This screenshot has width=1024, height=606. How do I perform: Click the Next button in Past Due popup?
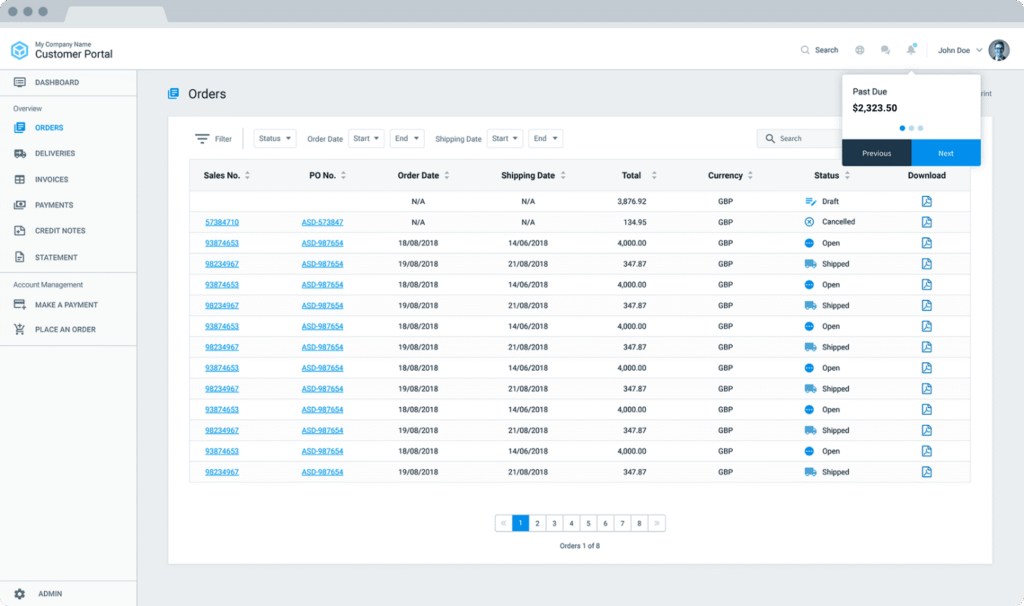[945, 153]
